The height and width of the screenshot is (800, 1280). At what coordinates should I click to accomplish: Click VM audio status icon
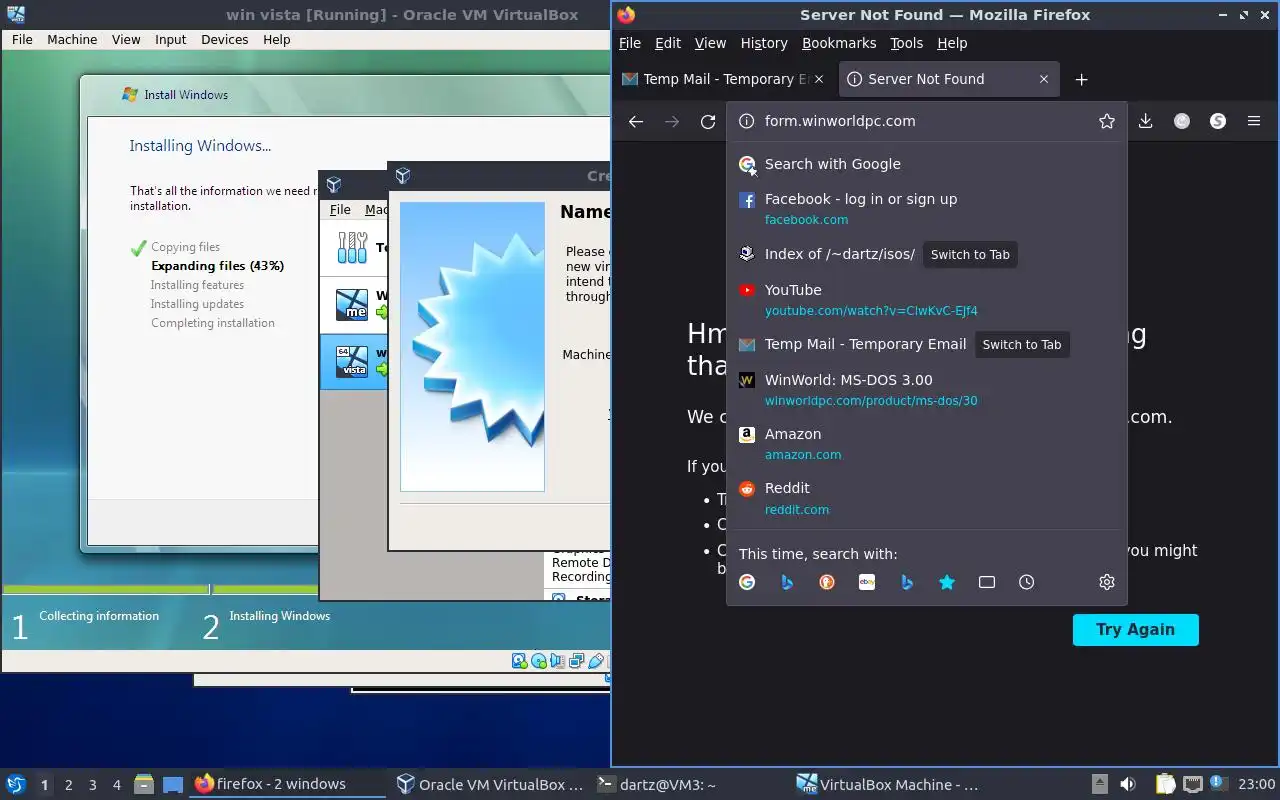[x=558, y=661]
